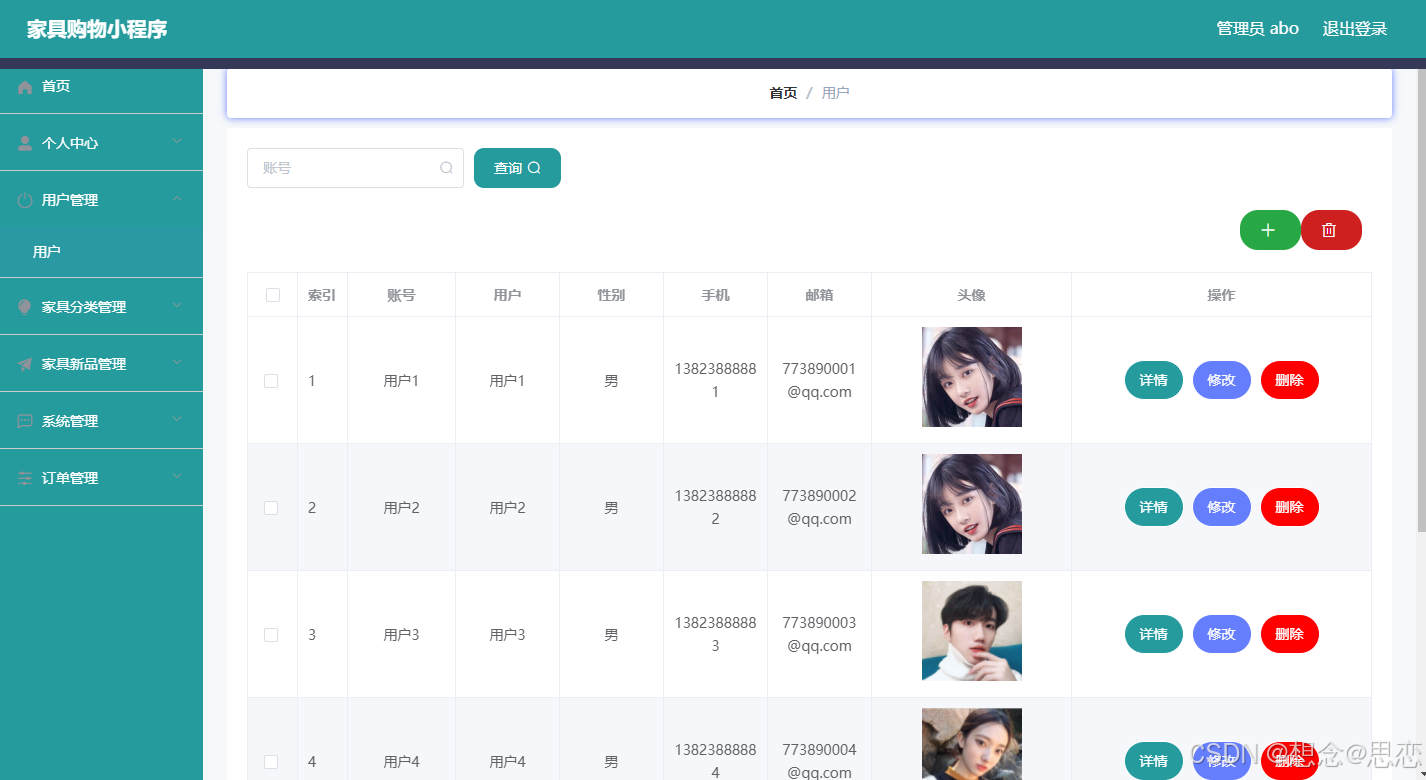Check the checkbox for row 用户3

271,635
